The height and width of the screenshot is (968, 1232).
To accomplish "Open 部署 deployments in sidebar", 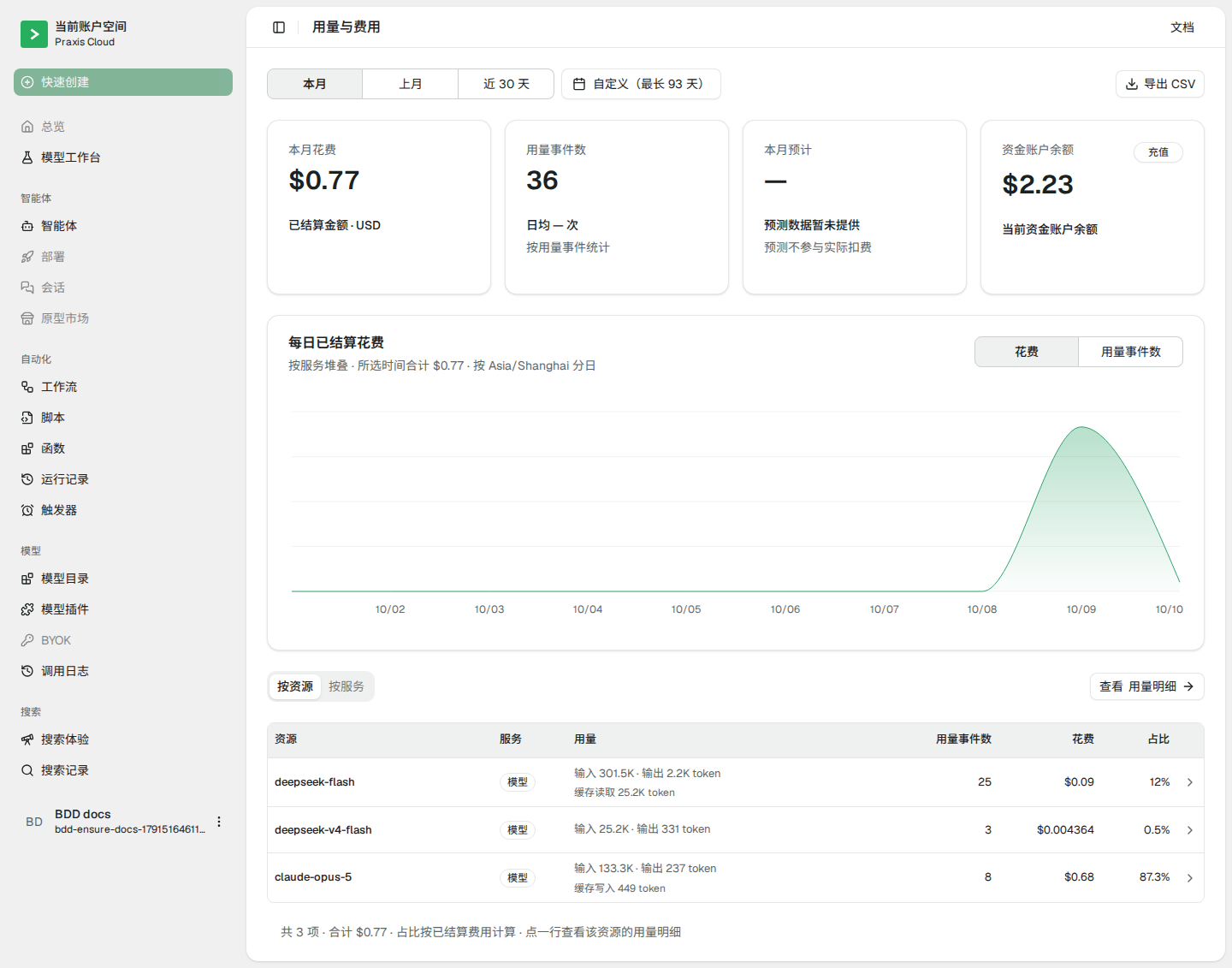I will [x=123, y=257].
